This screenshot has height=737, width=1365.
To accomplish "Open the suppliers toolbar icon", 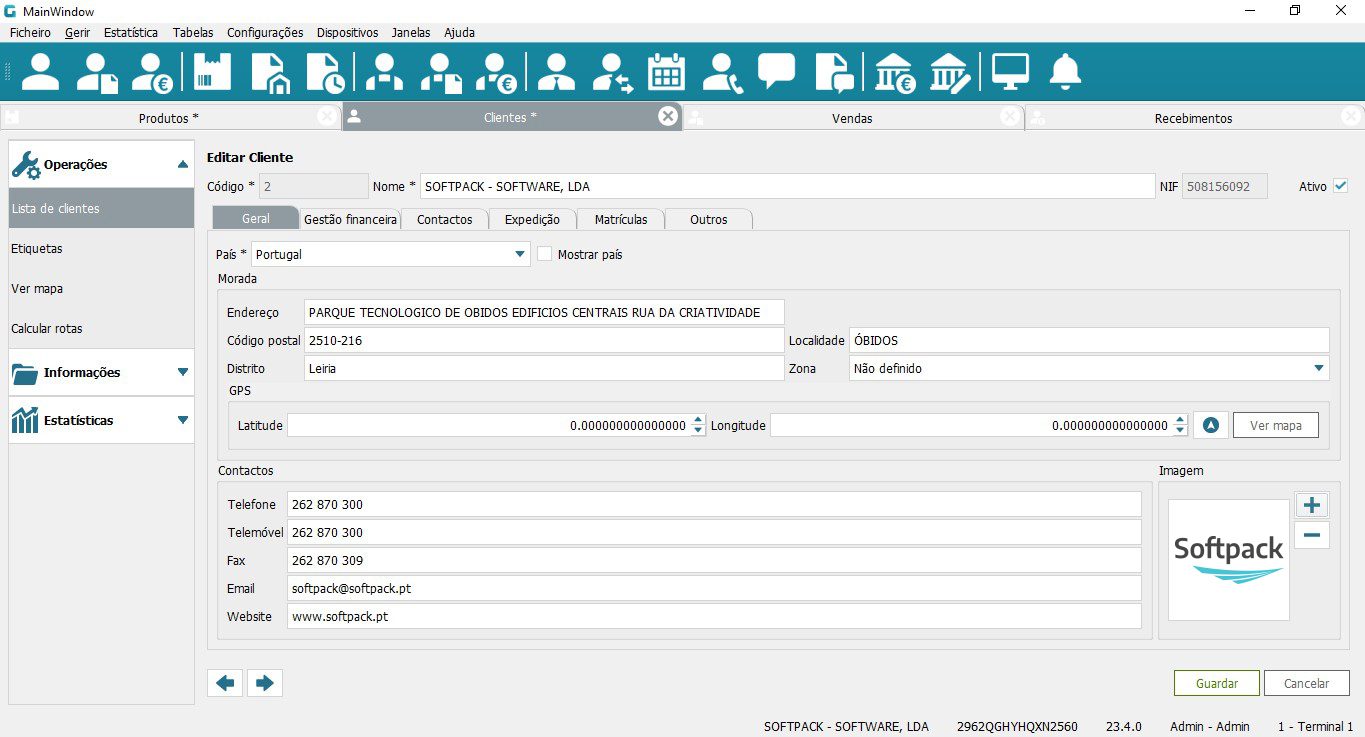I will pyautogui.click(x=384, y=73).
